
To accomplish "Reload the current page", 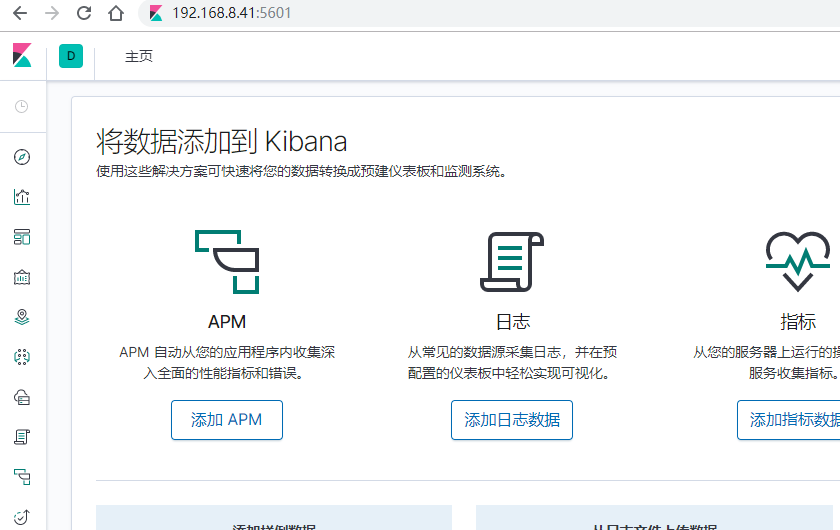I will (x=84, y=13).
